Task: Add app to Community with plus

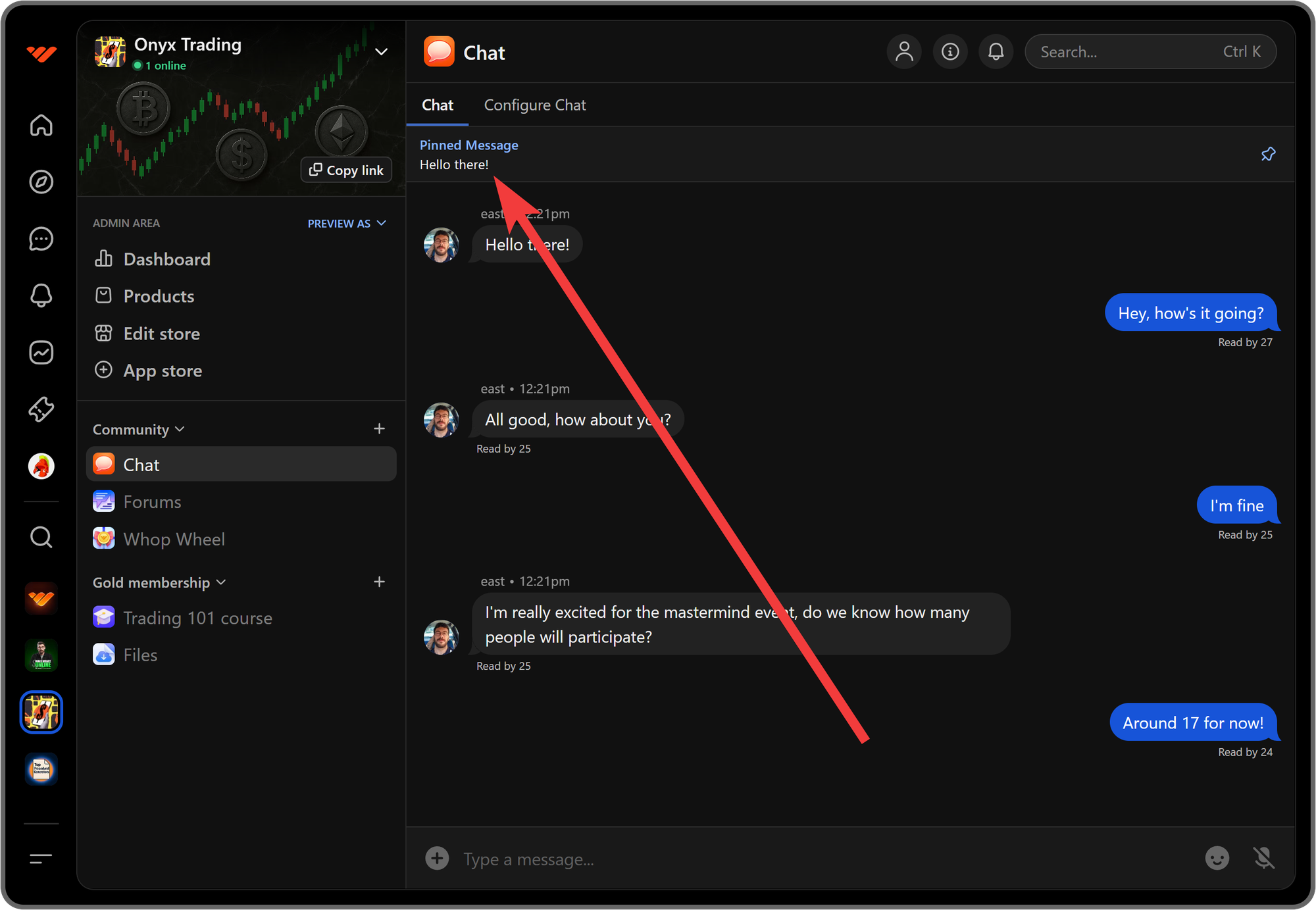Action: coord(379,429)
